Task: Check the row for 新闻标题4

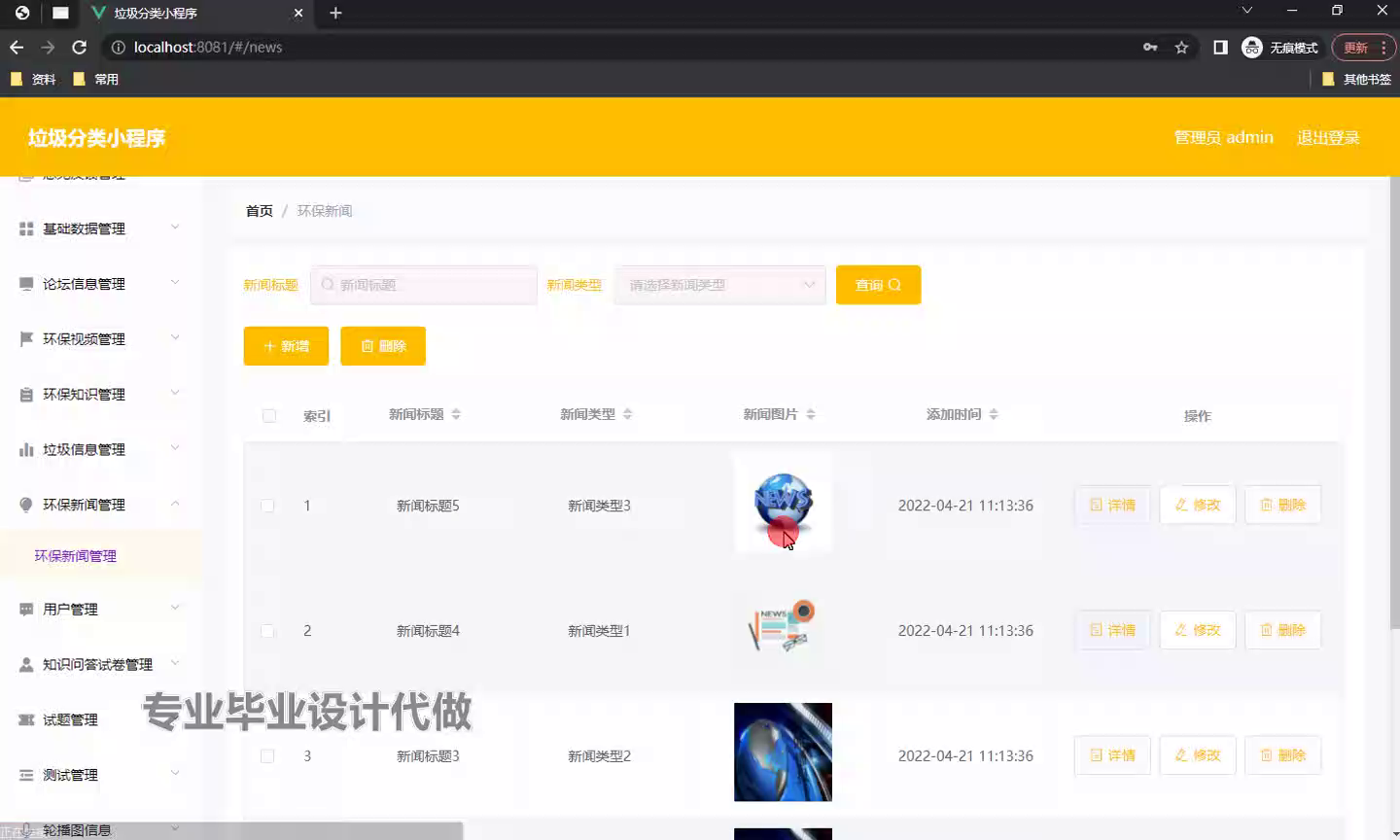Action: [267, 631]
